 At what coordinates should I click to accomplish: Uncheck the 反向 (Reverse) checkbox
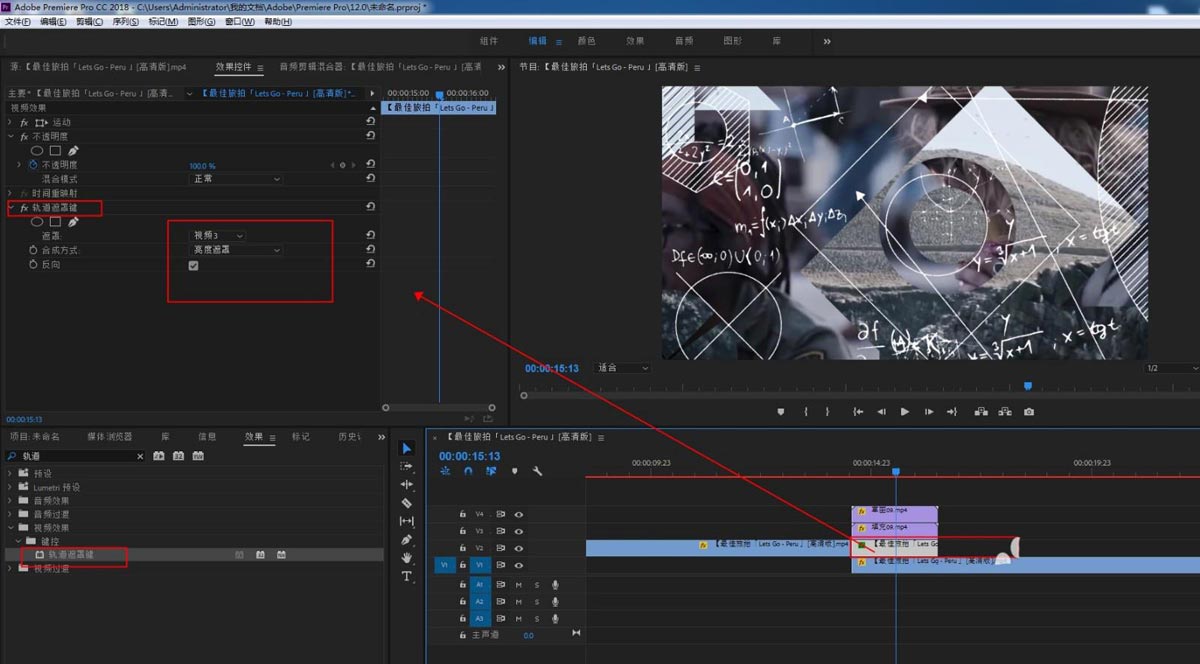[x=193, y=266]
